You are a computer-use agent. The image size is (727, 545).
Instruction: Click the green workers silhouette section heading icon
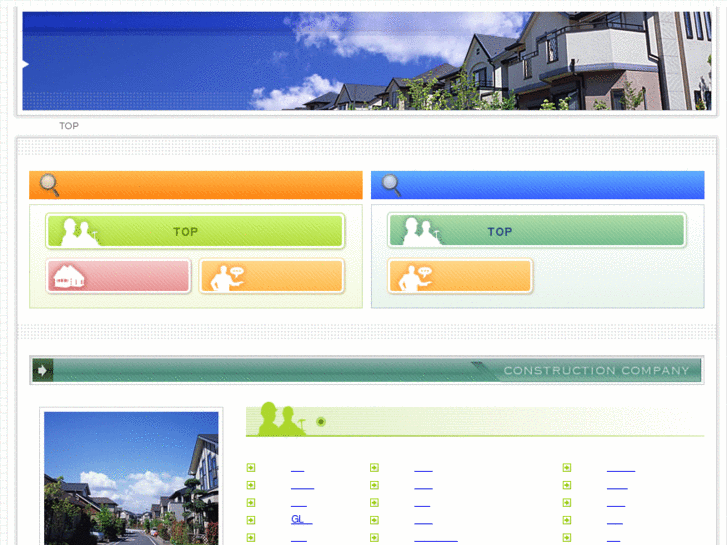(x=281, y=419)
